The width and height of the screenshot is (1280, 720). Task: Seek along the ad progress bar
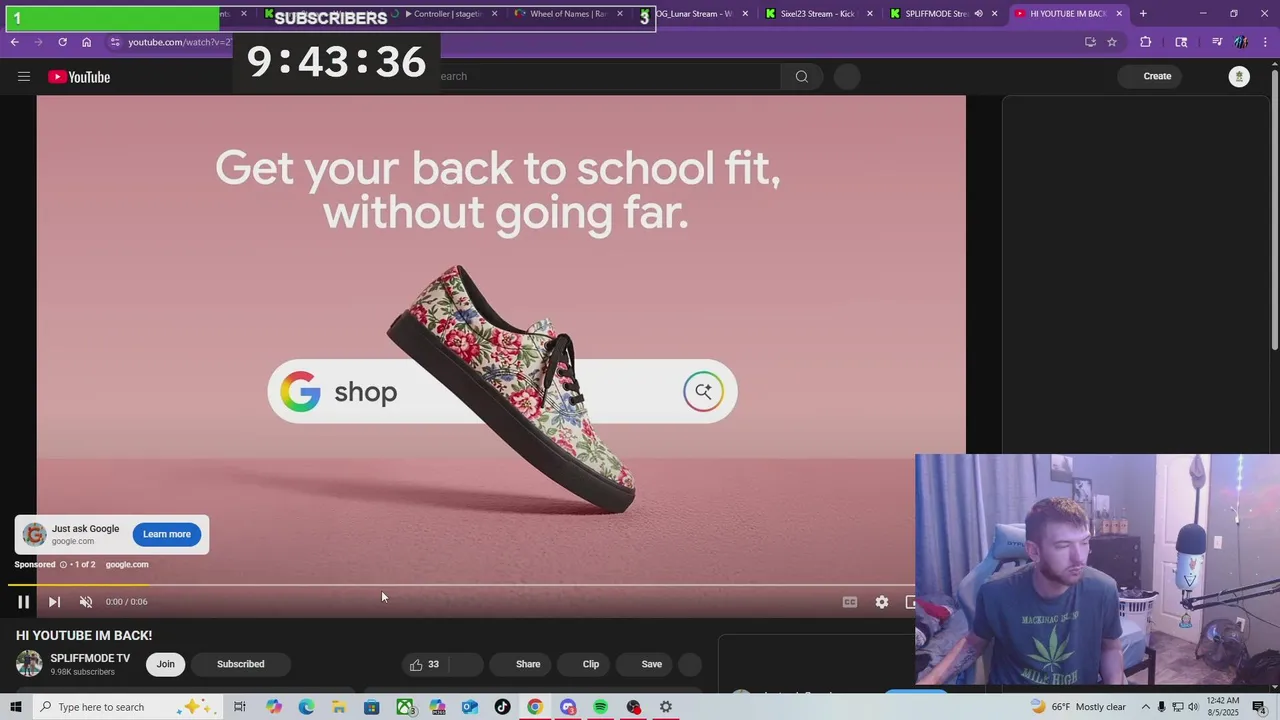(x=460, y=585)
